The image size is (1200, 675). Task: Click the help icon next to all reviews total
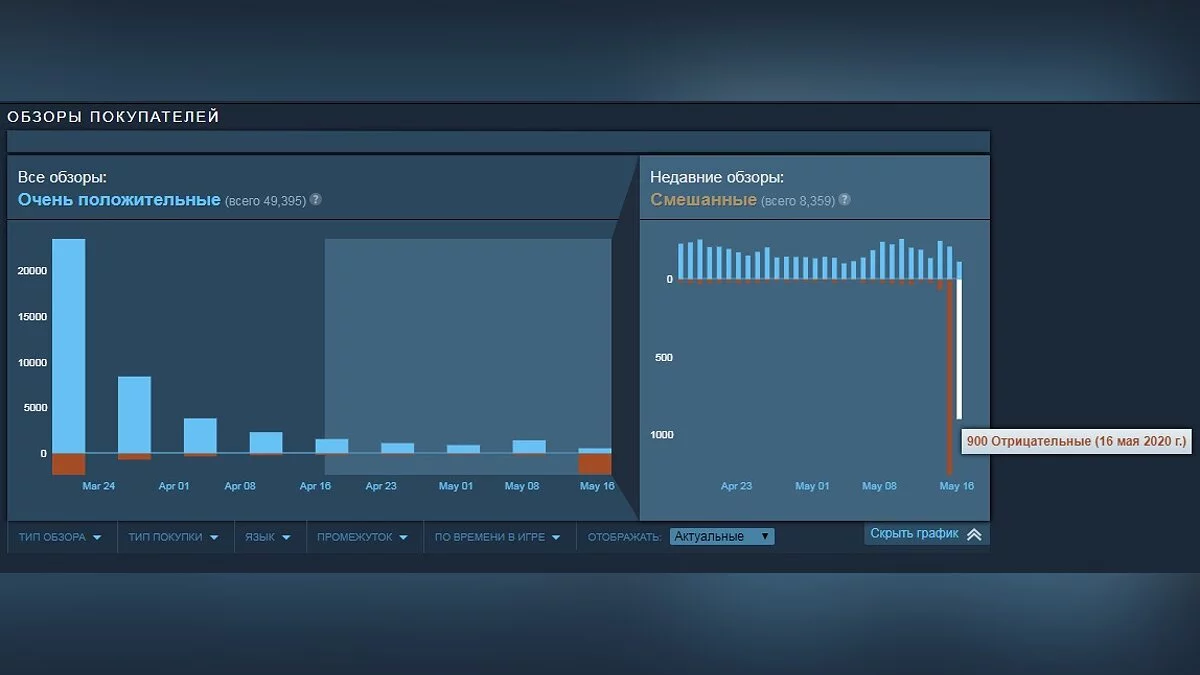316,199
